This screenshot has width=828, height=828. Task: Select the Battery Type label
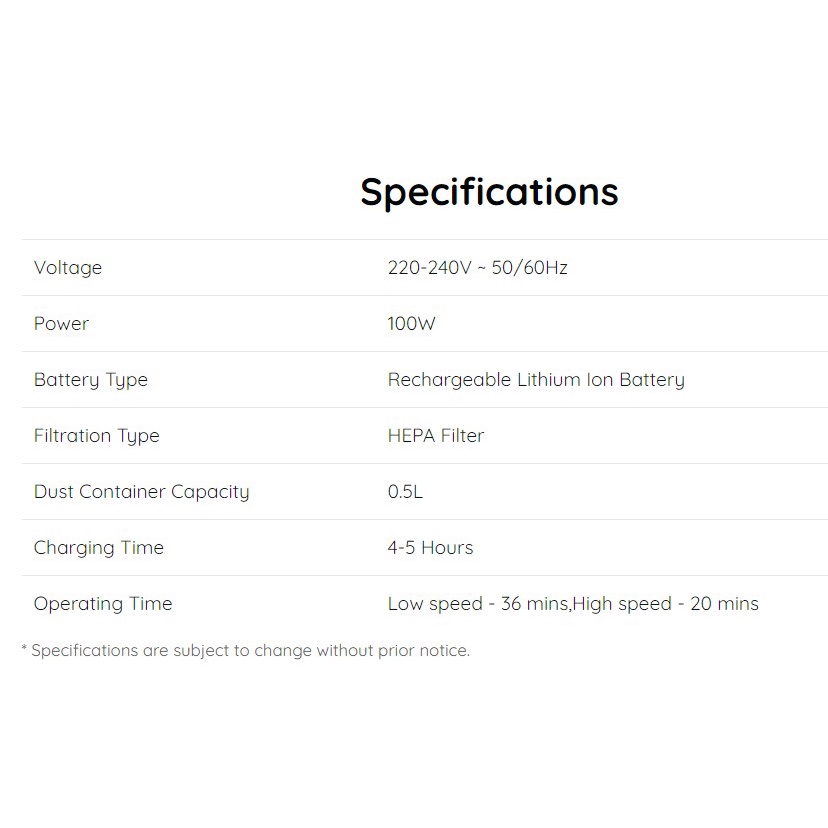point(91,380)
